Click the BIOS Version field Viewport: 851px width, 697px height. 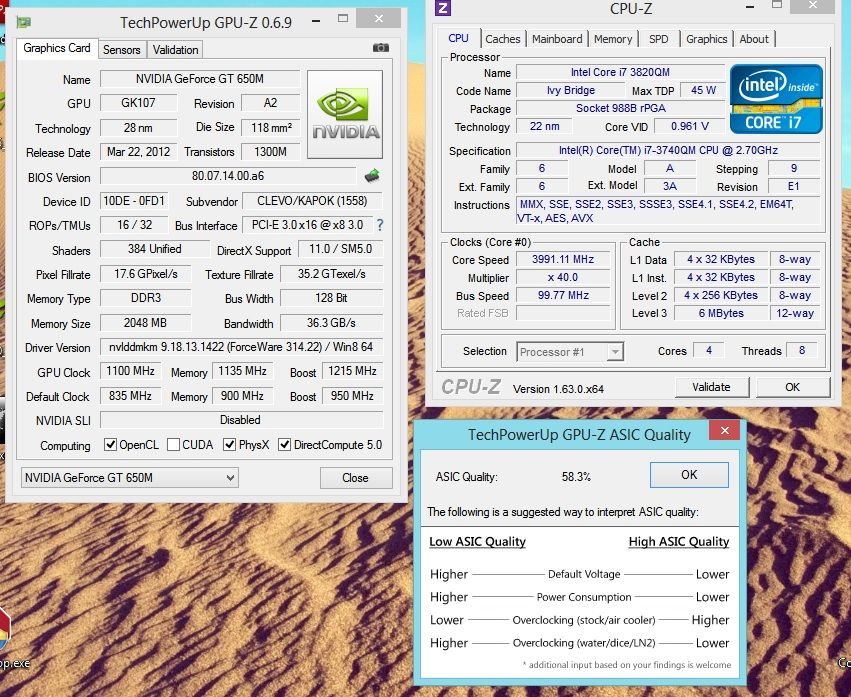pyautogui.click(x=228, y=176)
